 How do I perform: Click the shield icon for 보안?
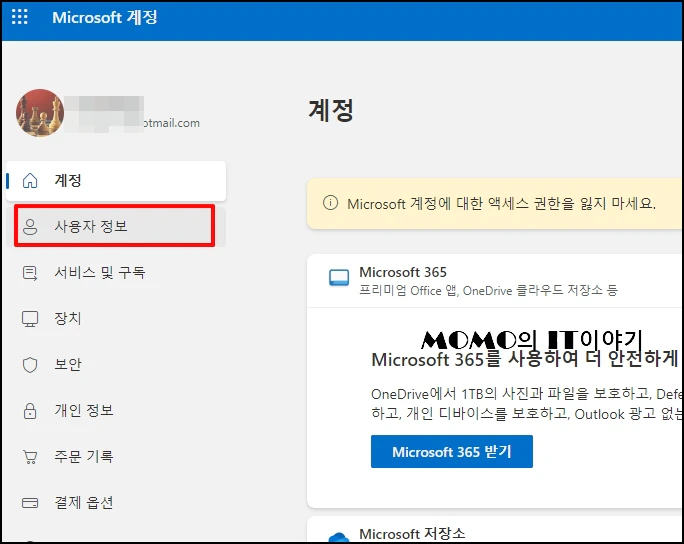(30, 365)
